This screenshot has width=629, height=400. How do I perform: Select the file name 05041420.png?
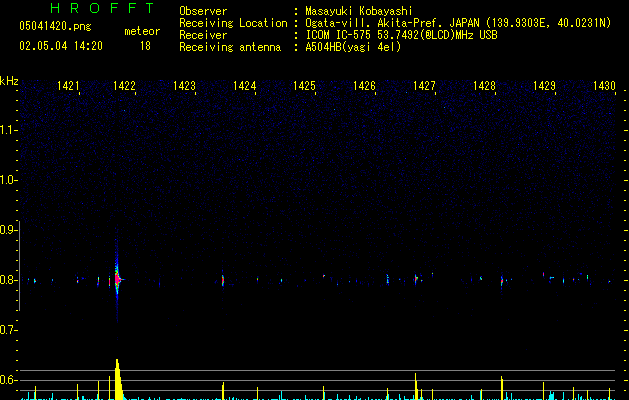click(x=55, y=26)
